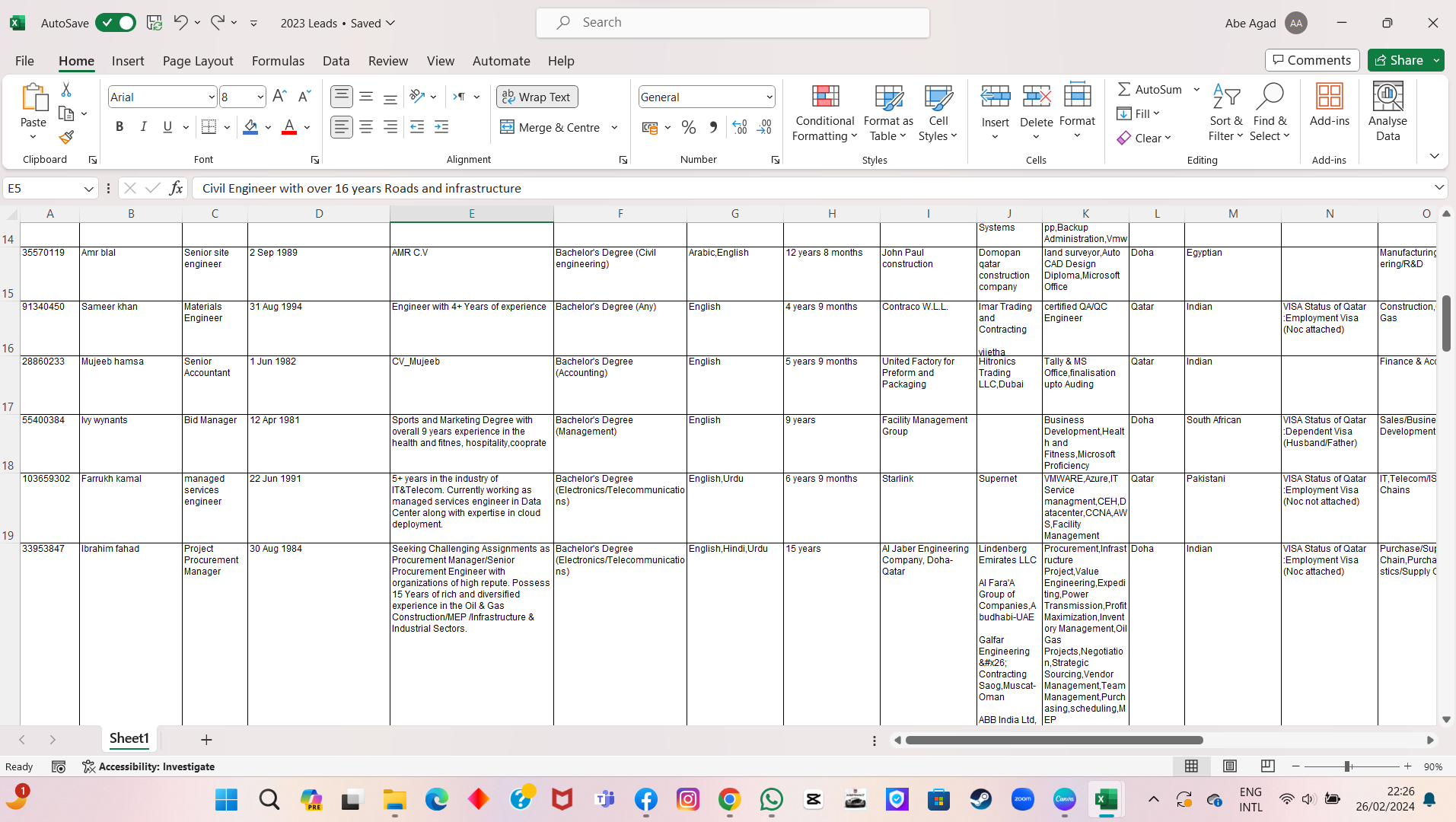The image size is (1456, 822).
Task: Select column header E
Action: pyautogui.click(x=472, y=214)
